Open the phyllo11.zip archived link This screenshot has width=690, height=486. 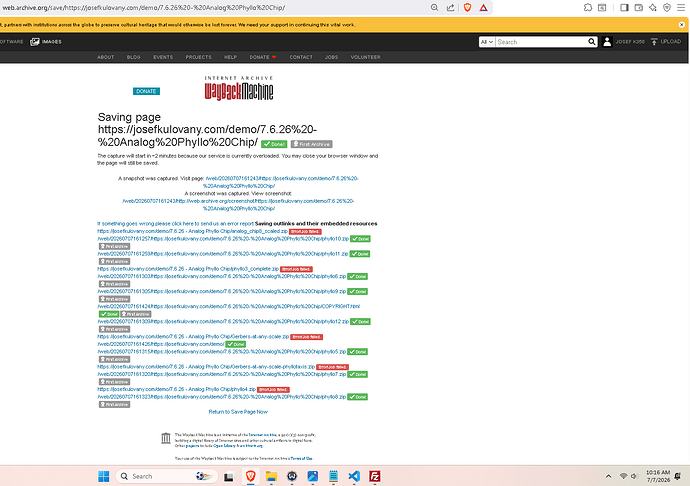pyautogui.click(x=222, y=254)
